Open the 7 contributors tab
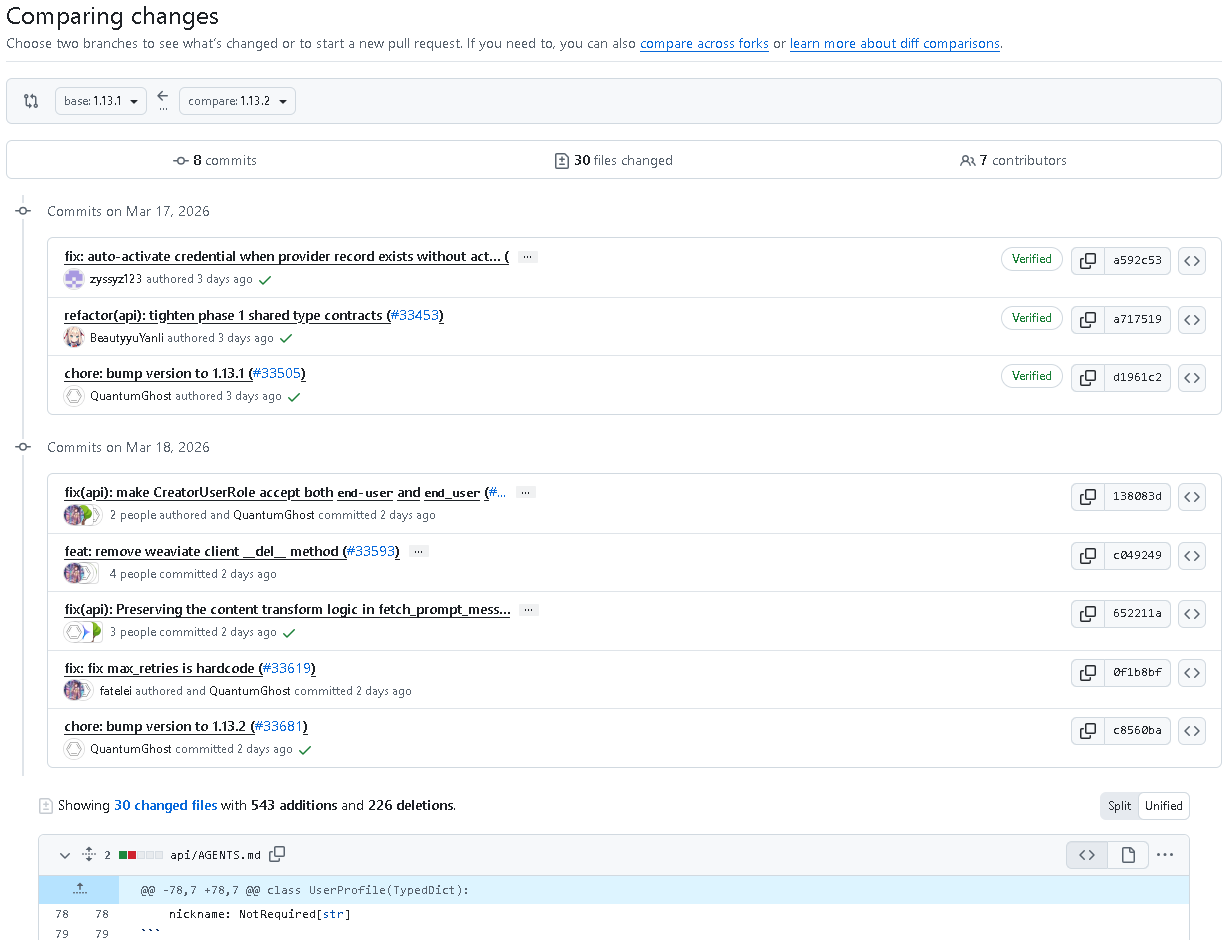 point(1013,160)
